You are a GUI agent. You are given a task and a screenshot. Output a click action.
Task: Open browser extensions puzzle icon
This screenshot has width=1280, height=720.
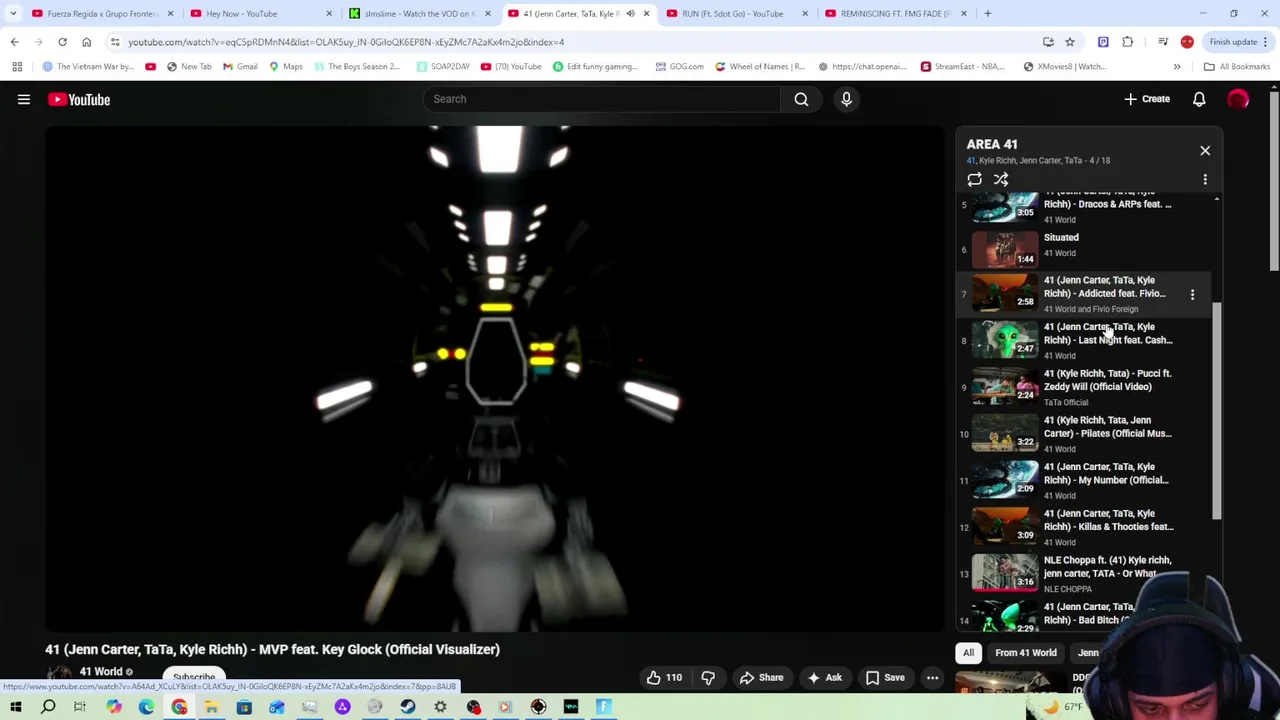click(1128, 42)
